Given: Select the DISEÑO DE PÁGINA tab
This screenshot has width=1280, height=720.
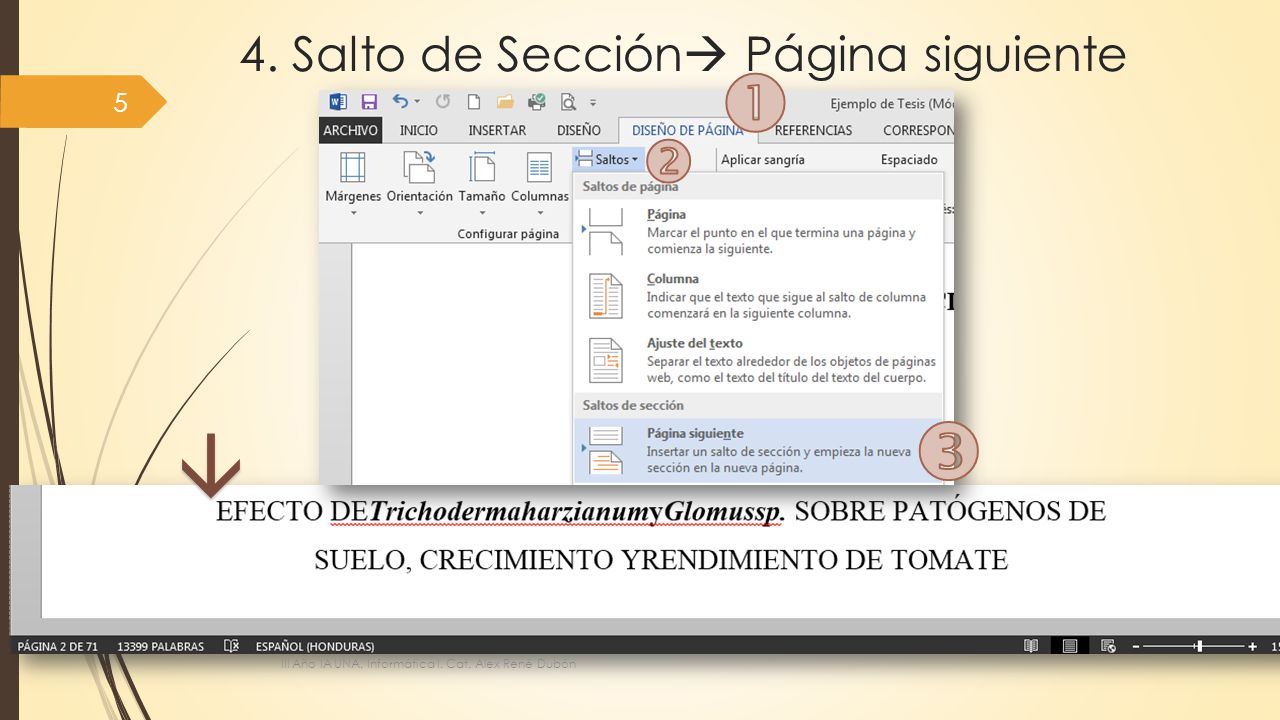Looking at the screenshot, I should tap(687, 131).
